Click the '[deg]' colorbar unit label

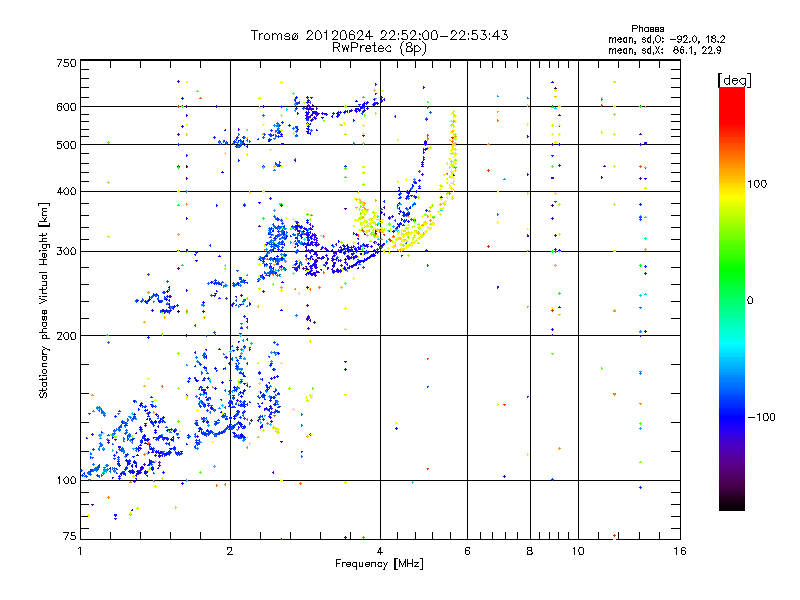tap(734, 80)
